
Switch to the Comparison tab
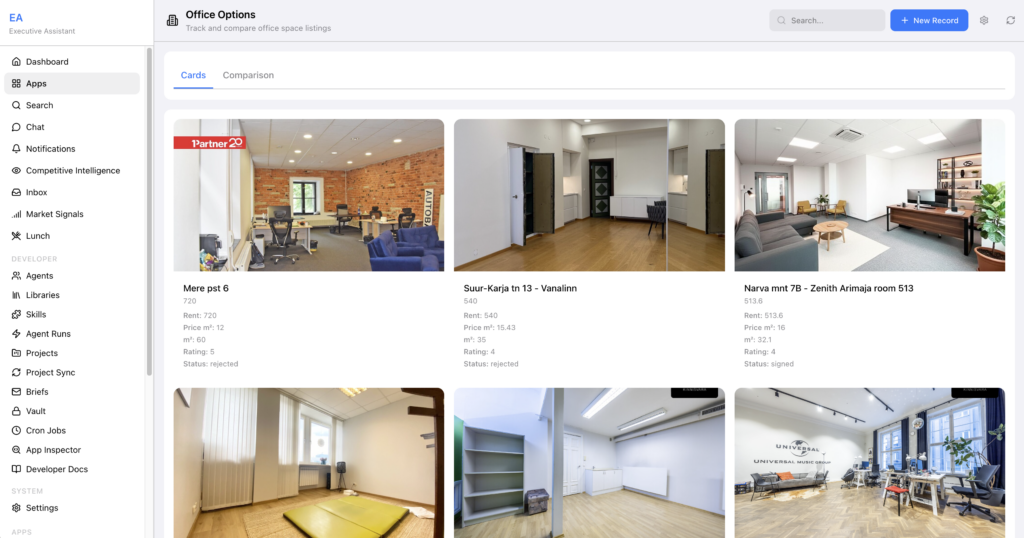point(248,76)
